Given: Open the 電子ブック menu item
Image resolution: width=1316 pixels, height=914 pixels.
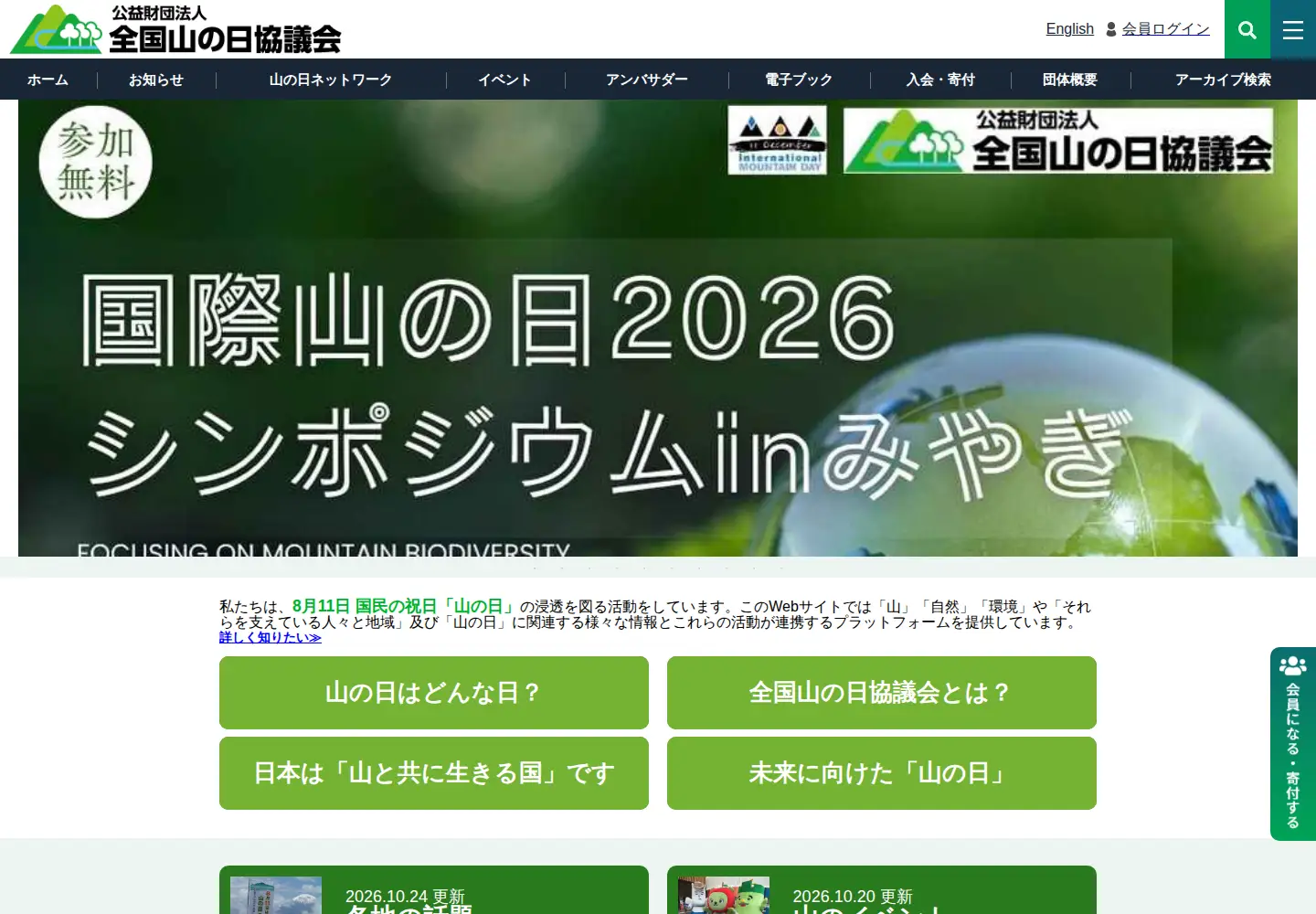Looking at the screenshot, I should (799, 80).
